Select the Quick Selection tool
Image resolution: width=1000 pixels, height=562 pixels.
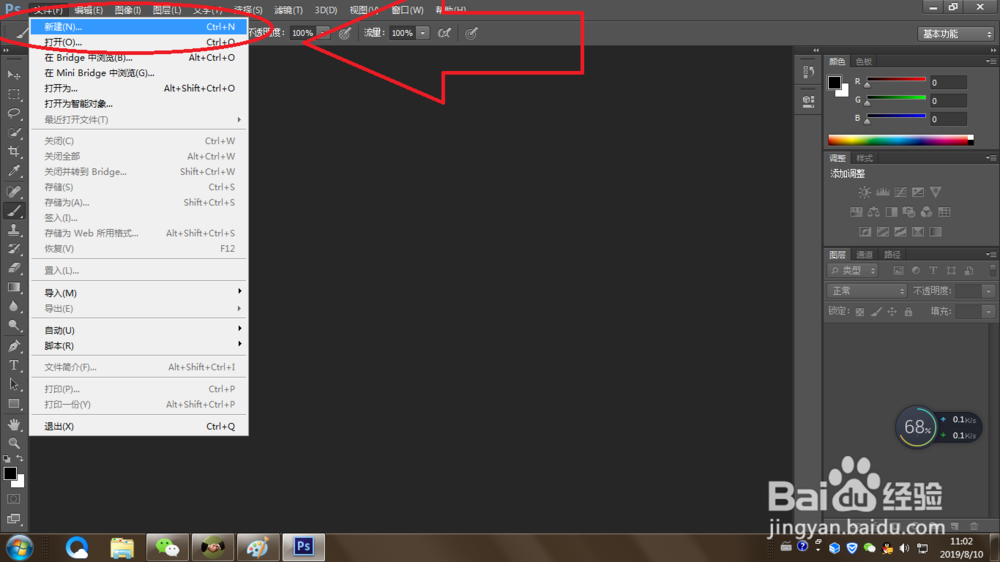point(13,133)
